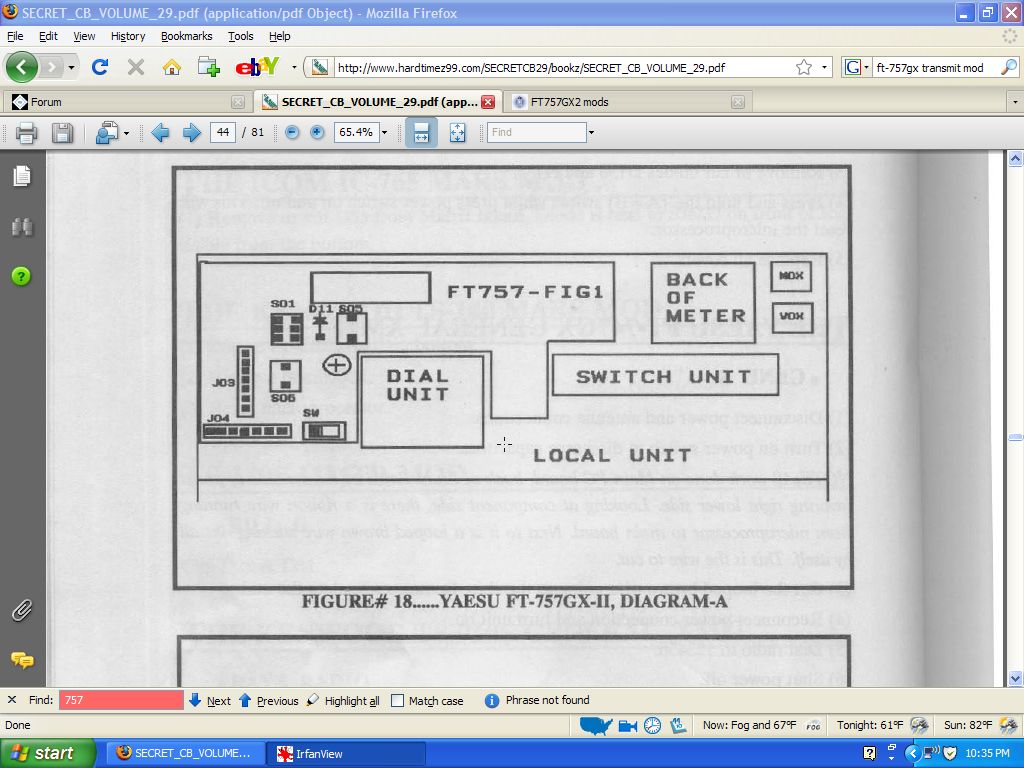1024x768 pixels.
Task: Toggle Highlight all in find bar
Action: click(343, 701)
